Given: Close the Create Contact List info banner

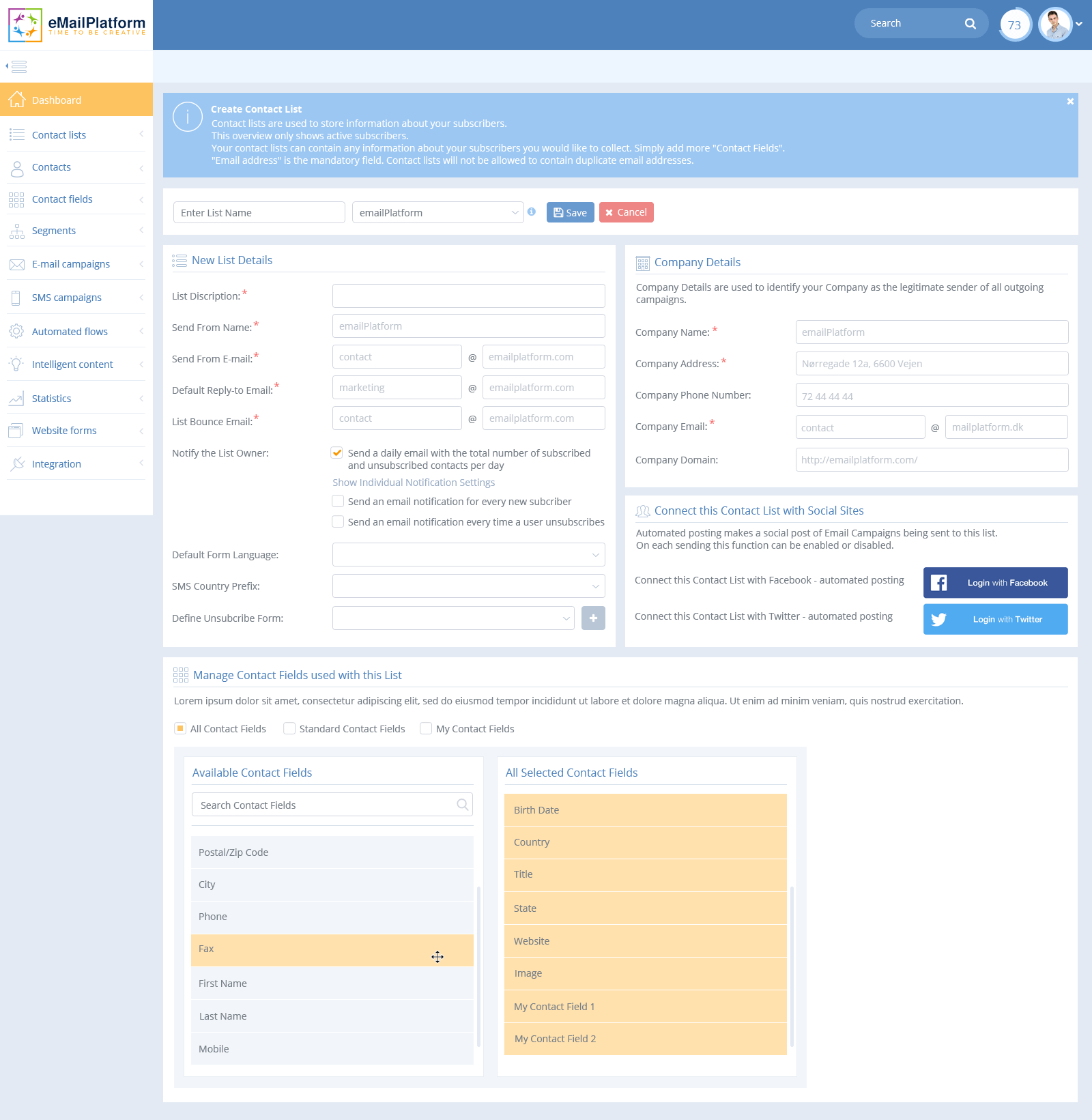Looking at the screenshot, I should coord(1070,102).
